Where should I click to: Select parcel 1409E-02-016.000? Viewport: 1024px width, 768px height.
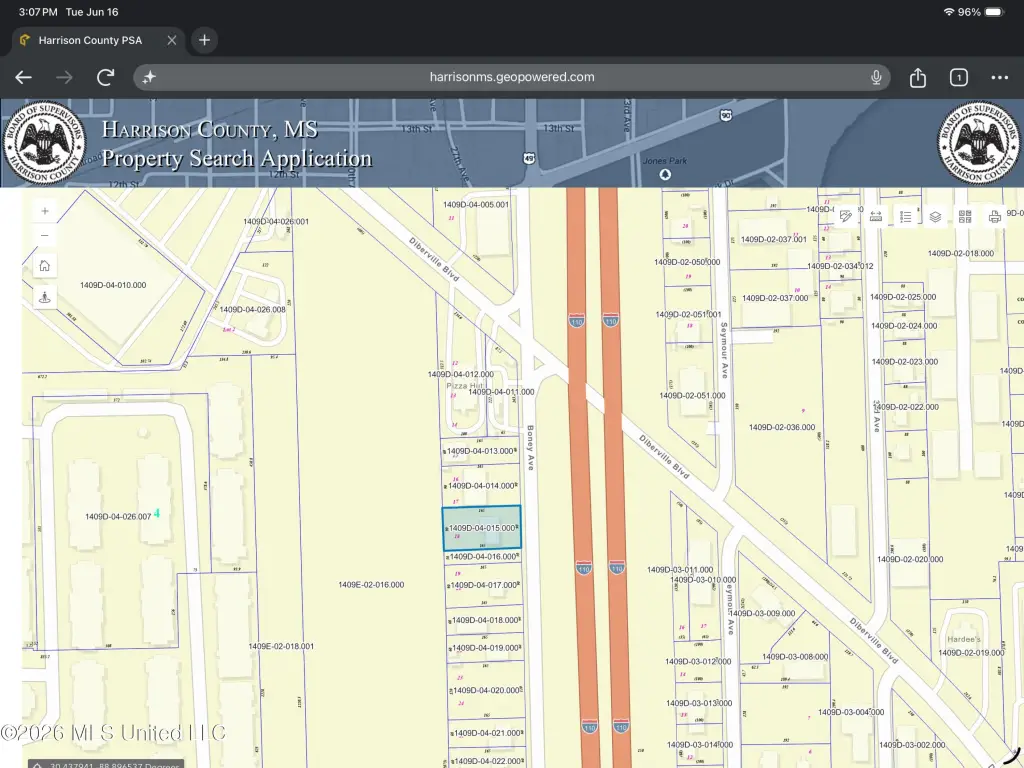click(371, 584)
